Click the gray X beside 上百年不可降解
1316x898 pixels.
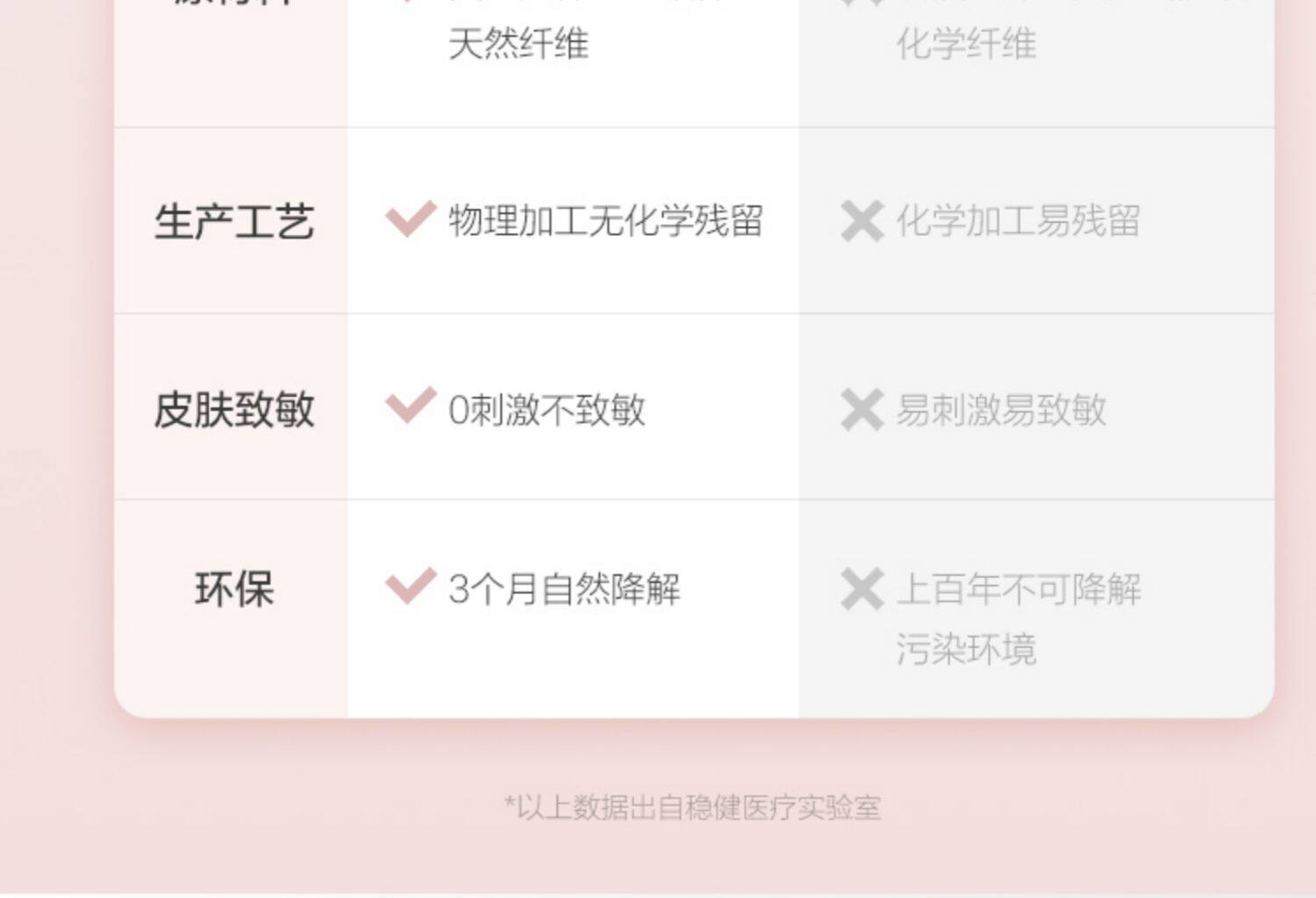862,589
